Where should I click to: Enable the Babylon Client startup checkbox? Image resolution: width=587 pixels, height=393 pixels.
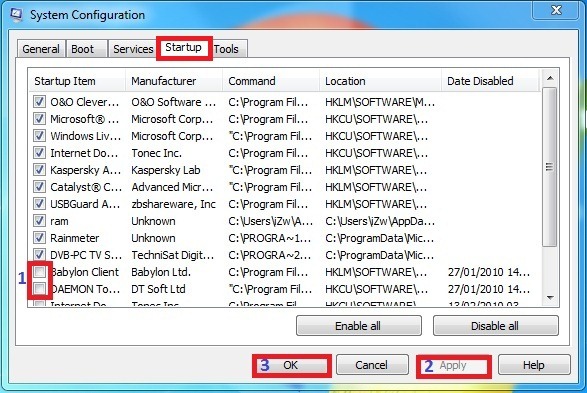point(39,272)
